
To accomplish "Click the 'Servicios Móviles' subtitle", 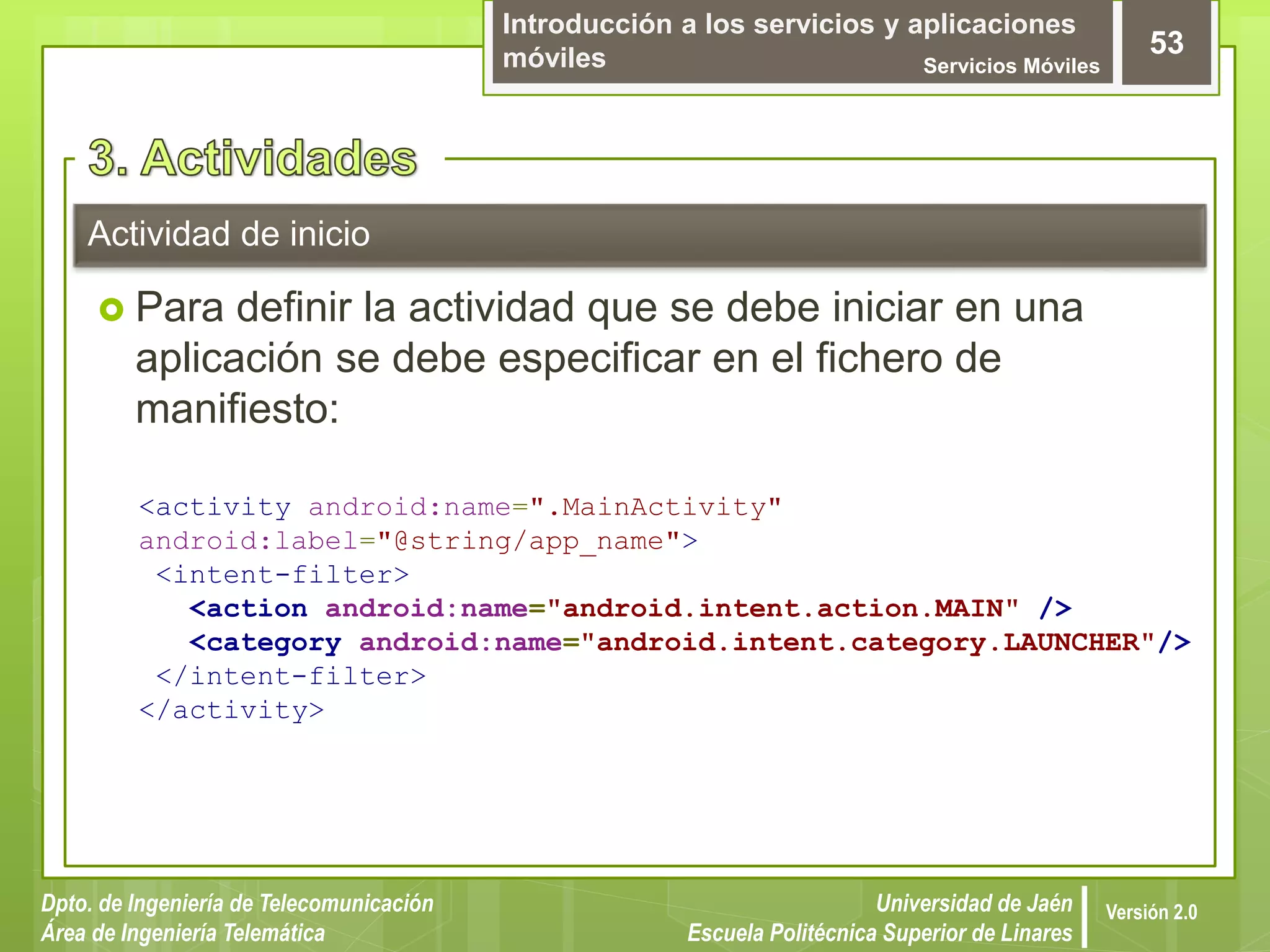I will point(1011,66).
